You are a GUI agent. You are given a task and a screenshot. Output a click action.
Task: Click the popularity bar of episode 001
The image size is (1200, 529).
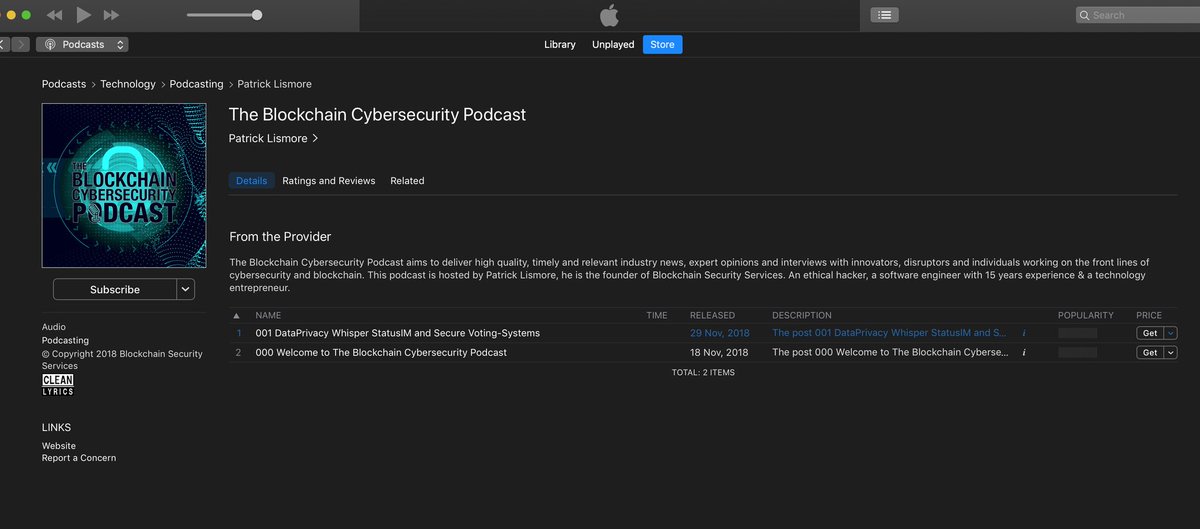[x=1078, y=333]
